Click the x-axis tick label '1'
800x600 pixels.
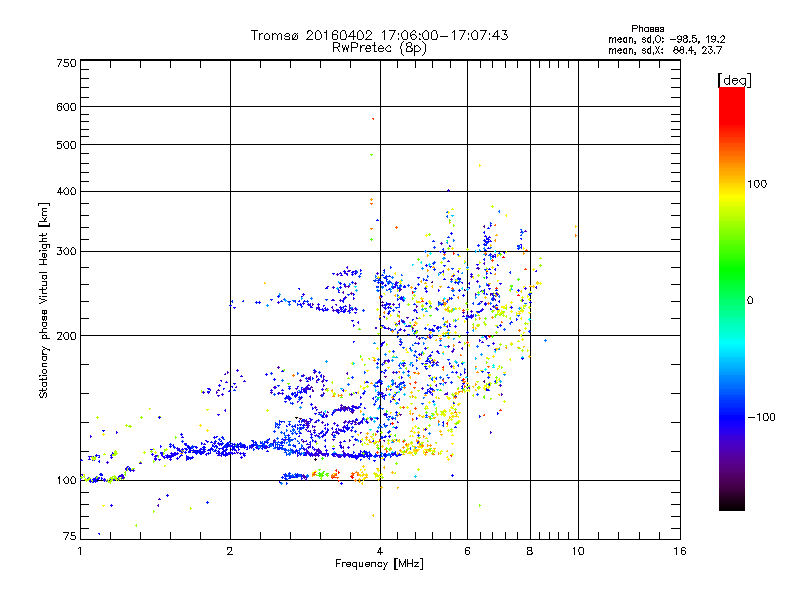80,551
